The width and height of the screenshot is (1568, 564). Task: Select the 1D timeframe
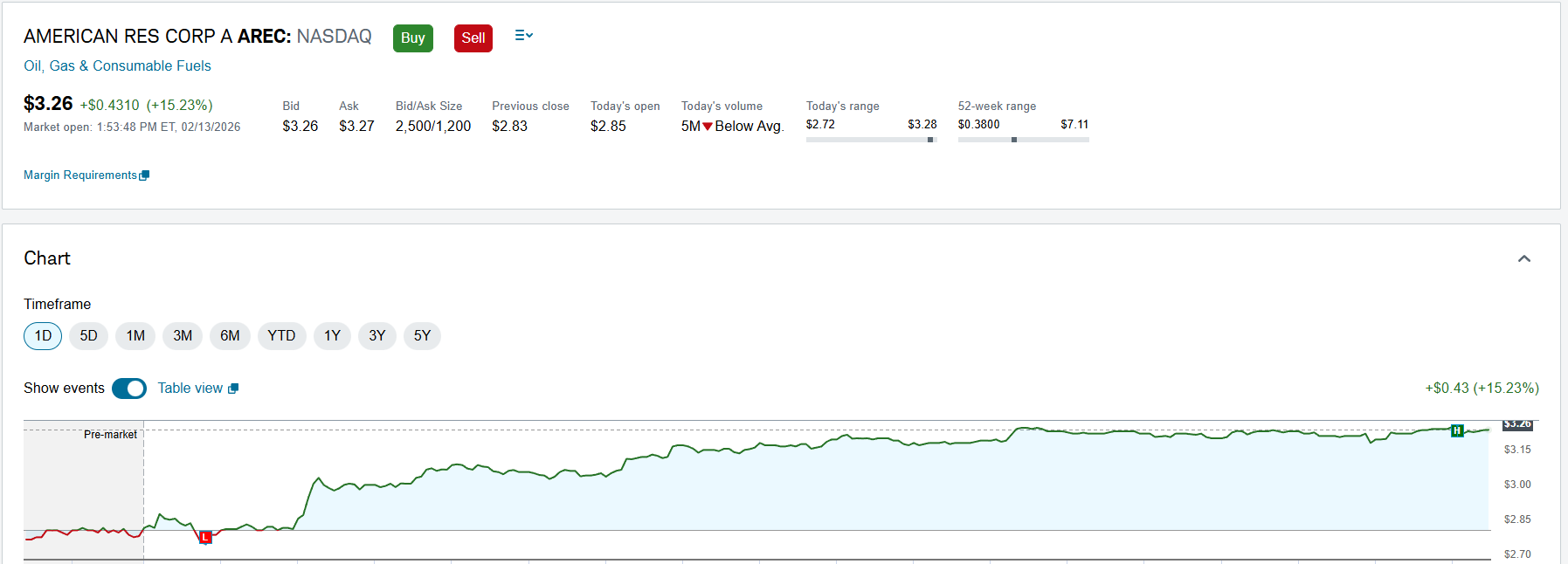[x=43, y=336]
